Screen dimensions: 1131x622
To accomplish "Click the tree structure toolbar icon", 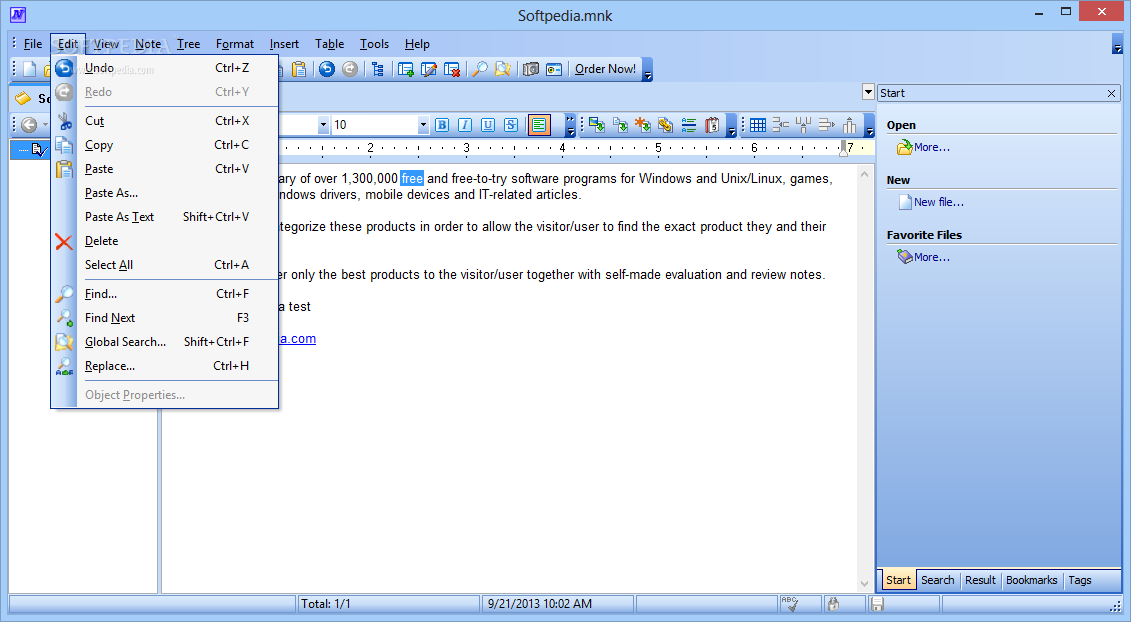I will tap(378, 69).
